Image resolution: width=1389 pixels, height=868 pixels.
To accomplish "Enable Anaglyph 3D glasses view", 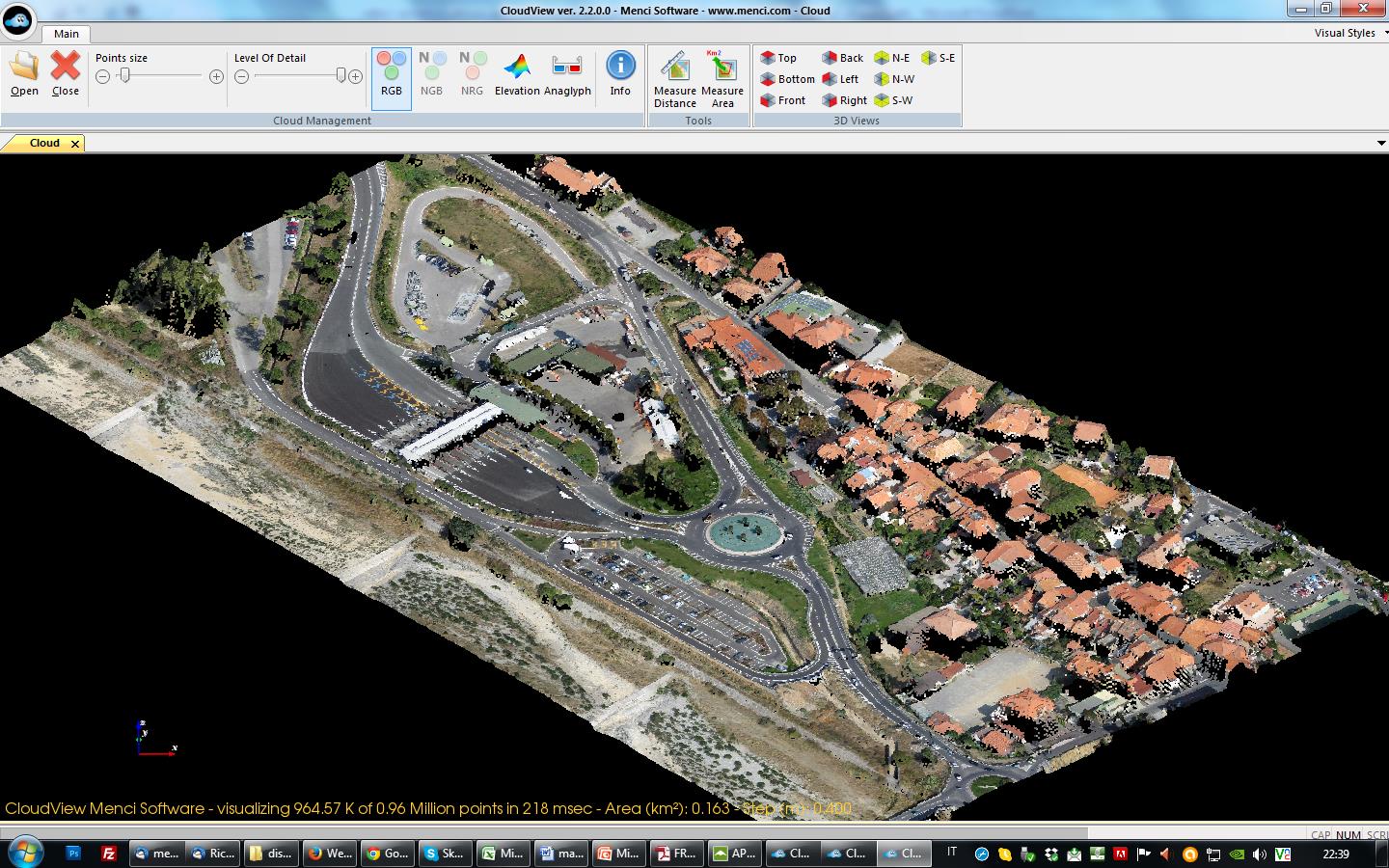I will (x=567, y=75).
